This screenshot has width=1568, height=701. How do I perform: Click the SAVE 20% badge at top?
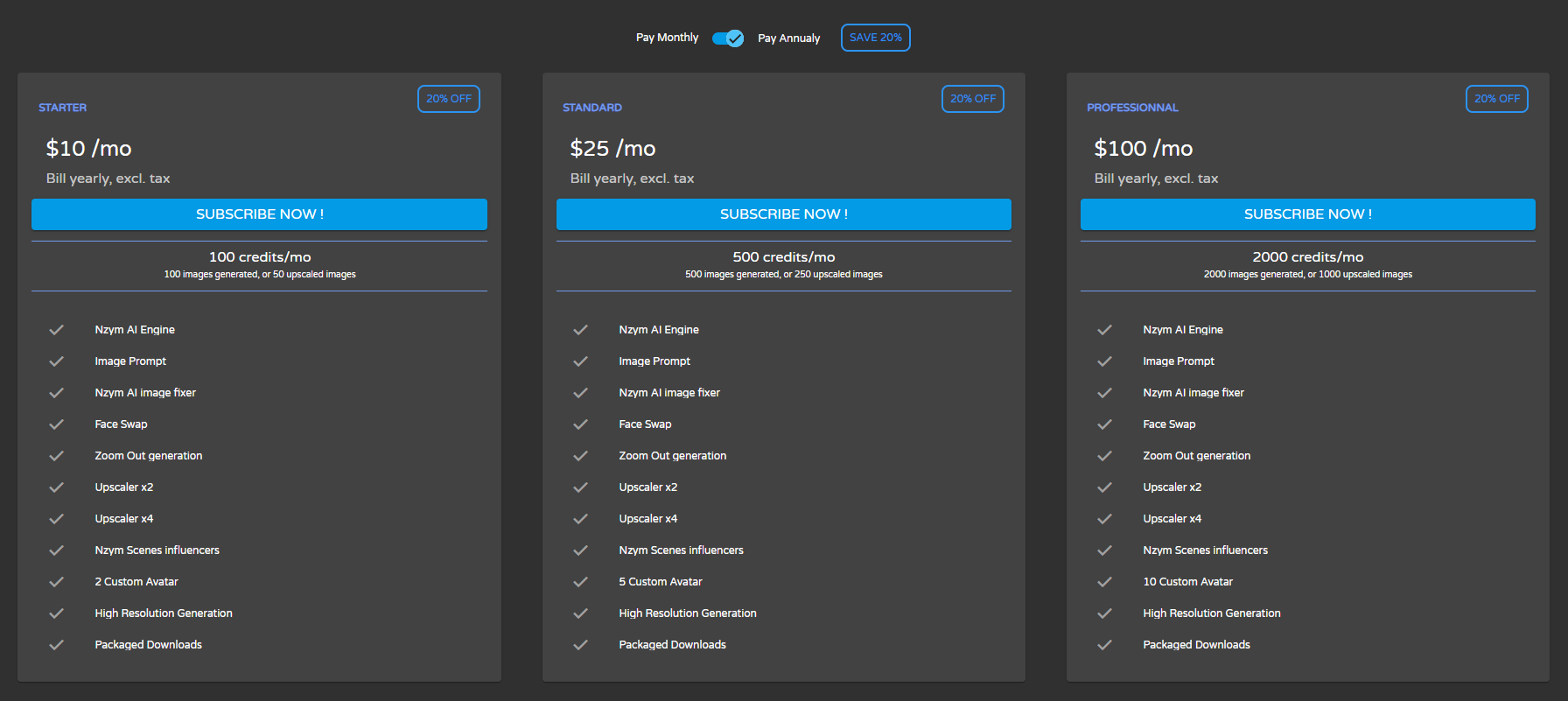coord(875,38)
